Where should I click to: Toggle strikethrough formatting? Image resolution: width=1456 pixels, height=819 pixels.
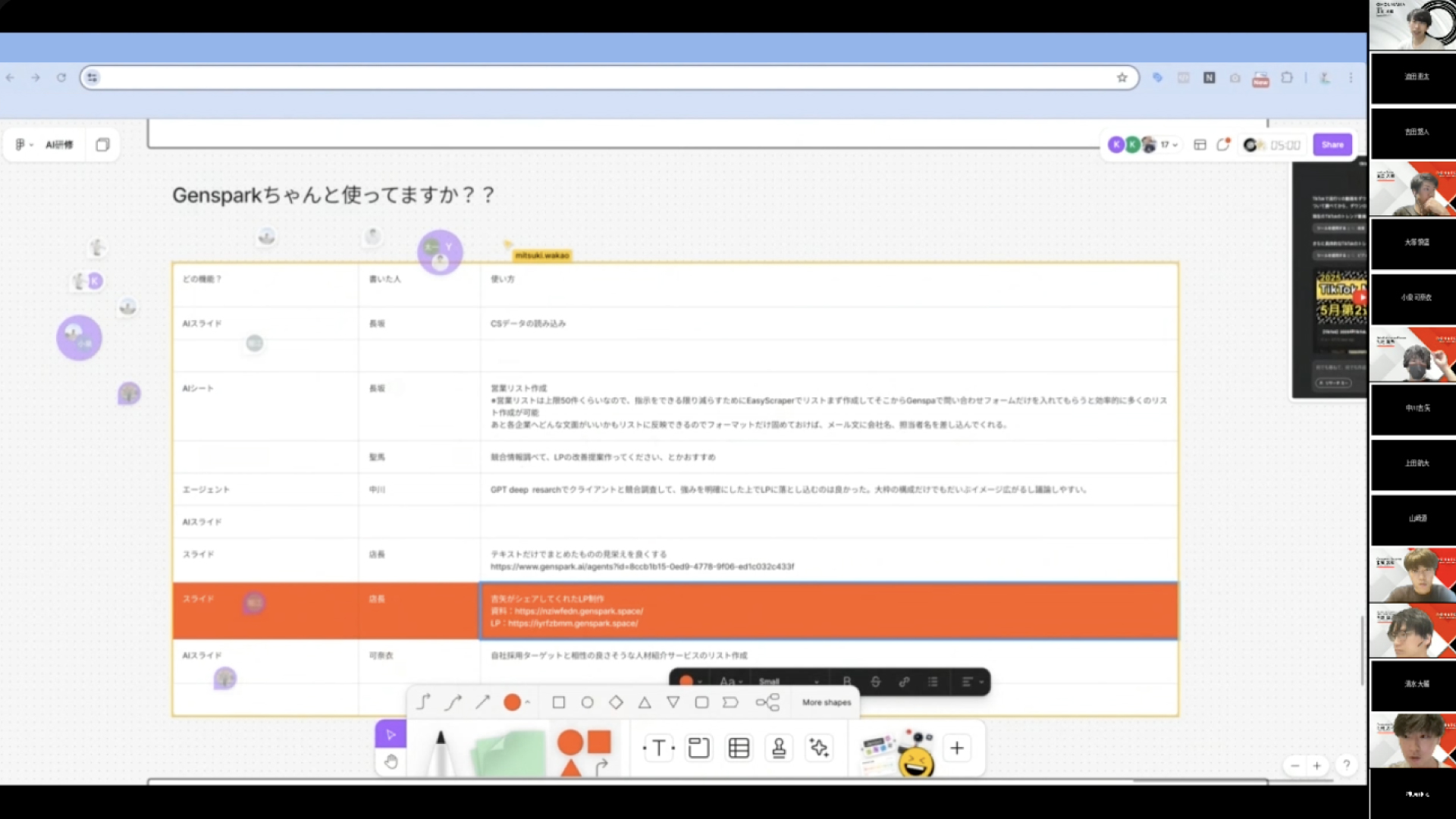coord(875,681)
